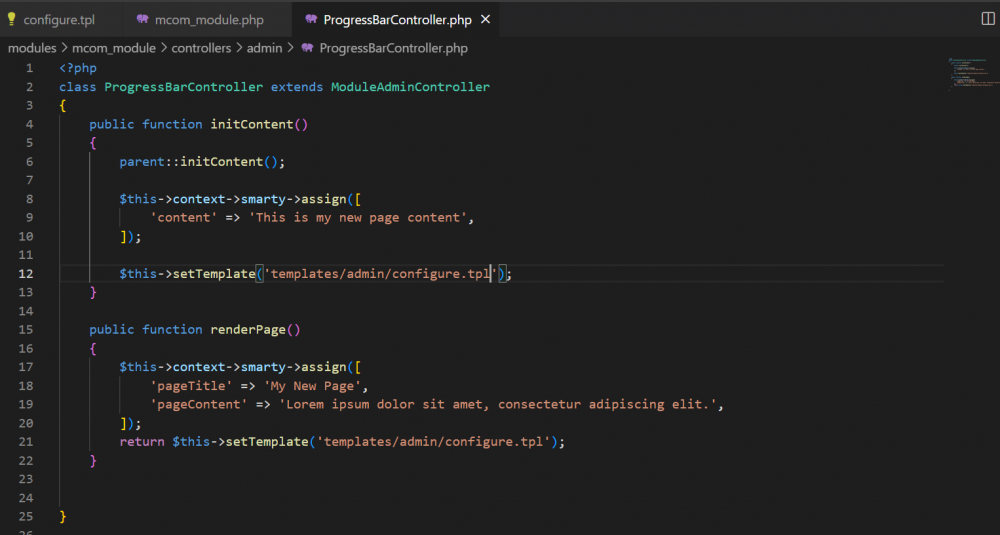This screenshot has width=1000, height=535.
Task: Click the '<?php' opening tag
Action: [x=78, y=68]
